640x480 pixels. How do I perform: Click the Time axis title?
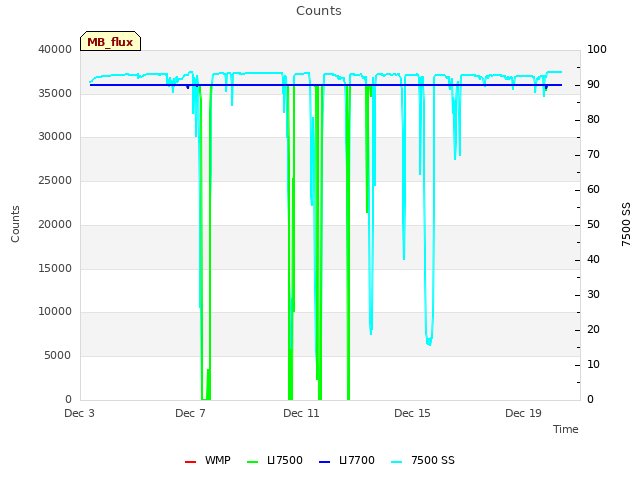566,429
